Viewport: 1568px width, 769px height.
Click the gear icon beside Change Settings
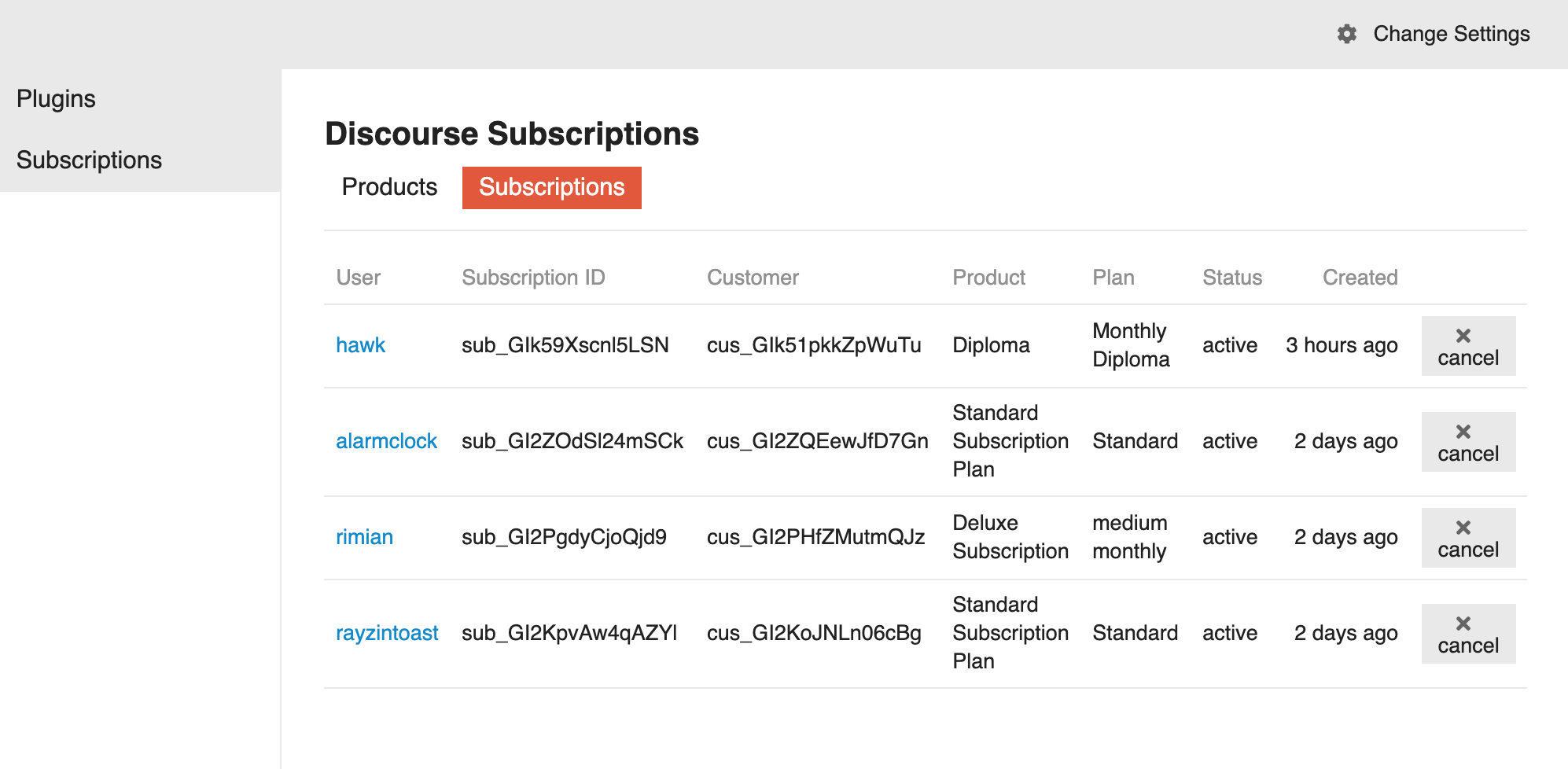[x=1347, y=34]
